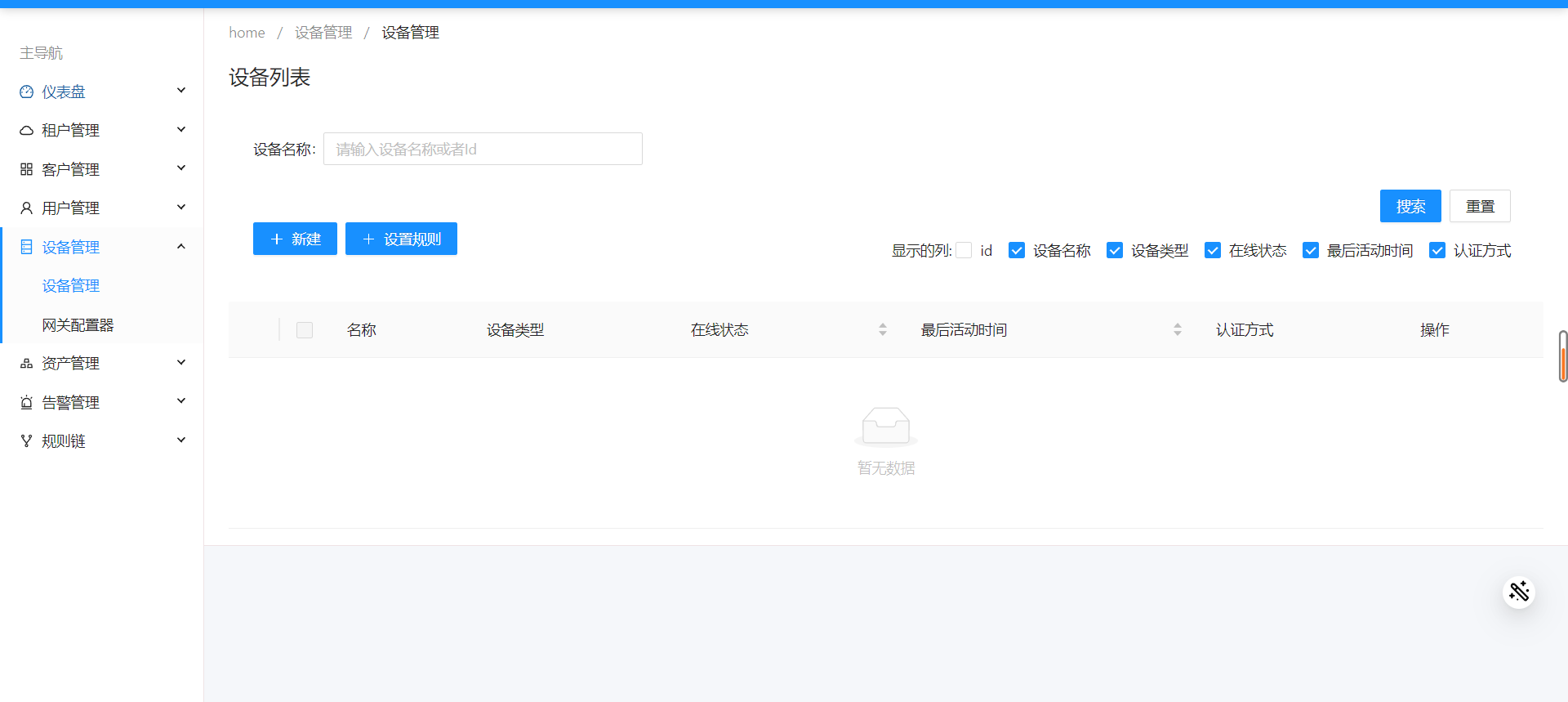Uncheck the 设备名称 column checkbox
Screen dimensions: 1568x702
[1017, 250]
